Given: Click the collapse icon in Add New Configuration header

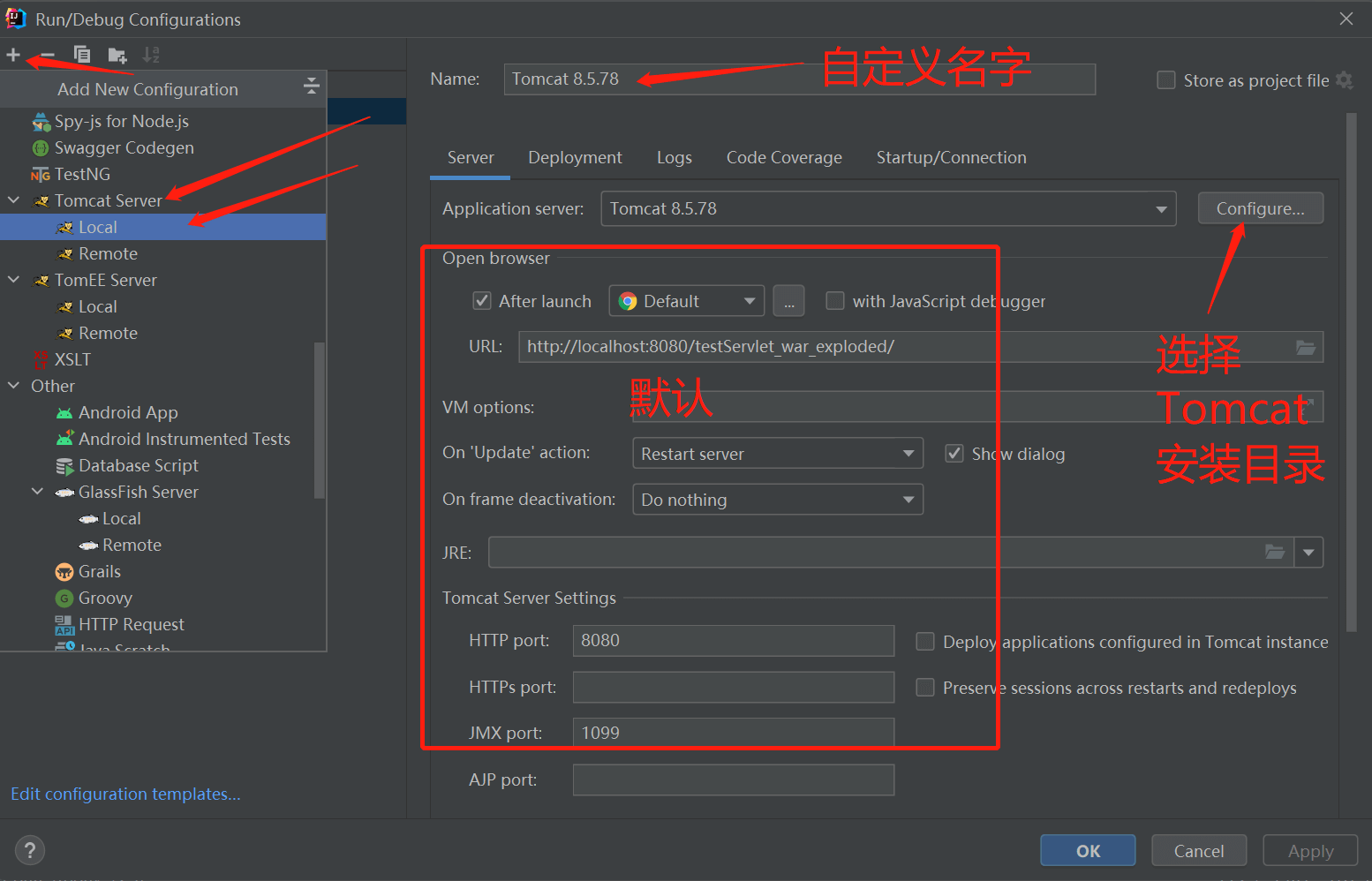Looking at the screenshot, I should [311, 86].
